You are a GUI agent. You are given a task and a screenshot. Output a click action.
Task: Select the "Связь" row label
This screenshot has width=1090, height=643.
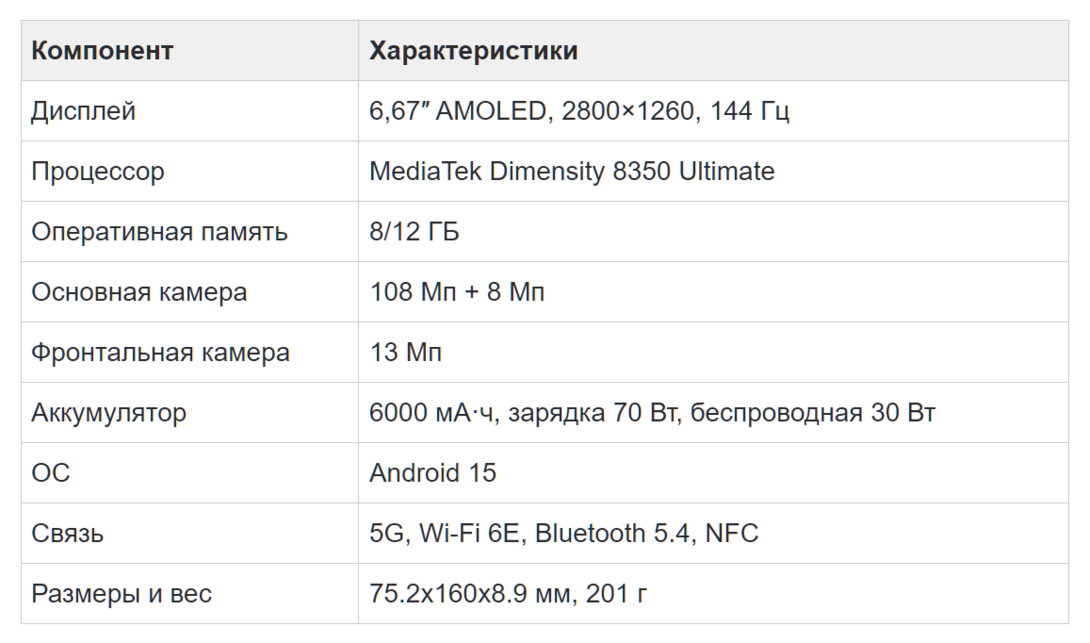click(68, 533)
